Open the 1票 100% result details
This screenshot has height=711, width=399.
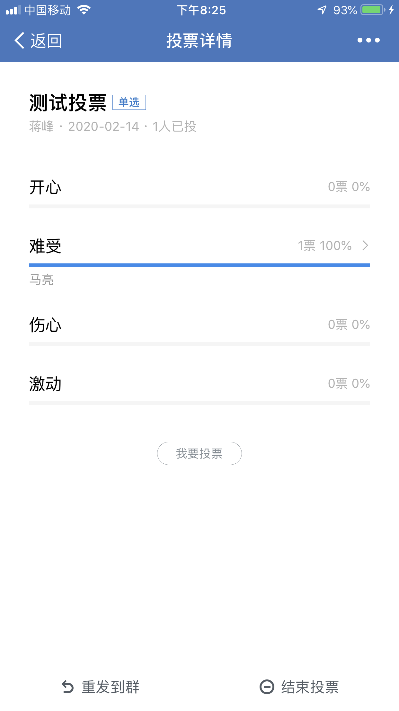click(x=325, y=246)
